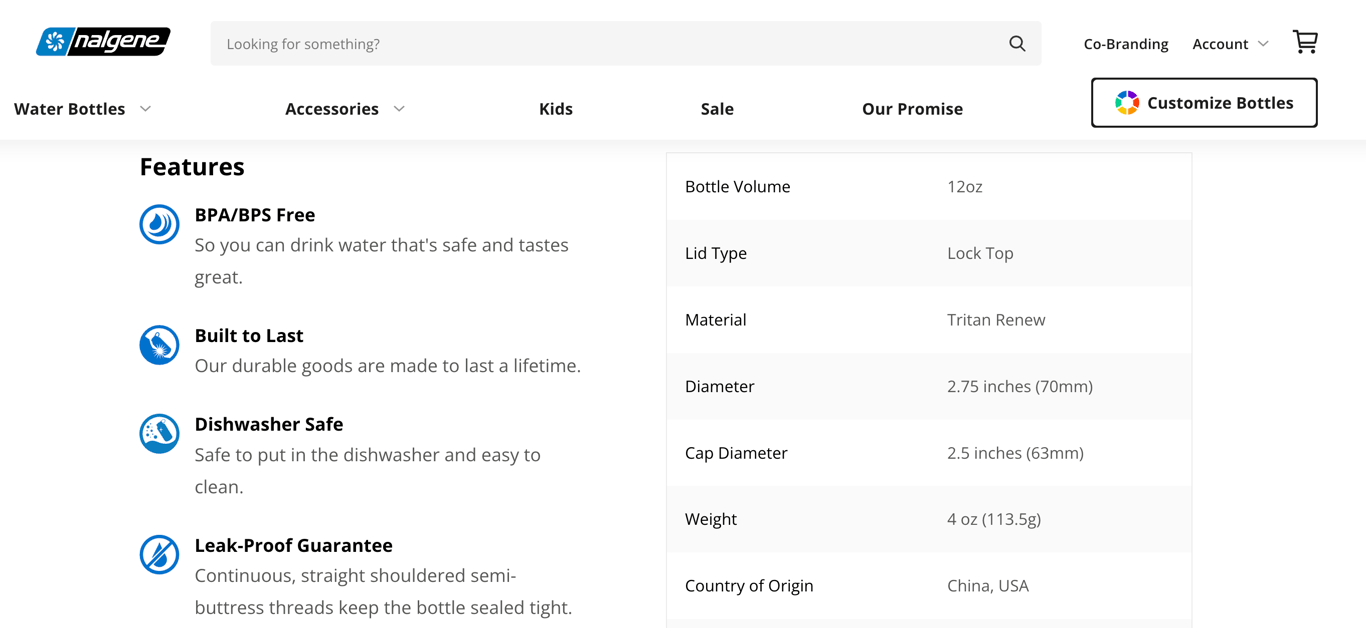
Task: Click the Dishwasher Safe feature icon
Action: click(x=159, y=434)
